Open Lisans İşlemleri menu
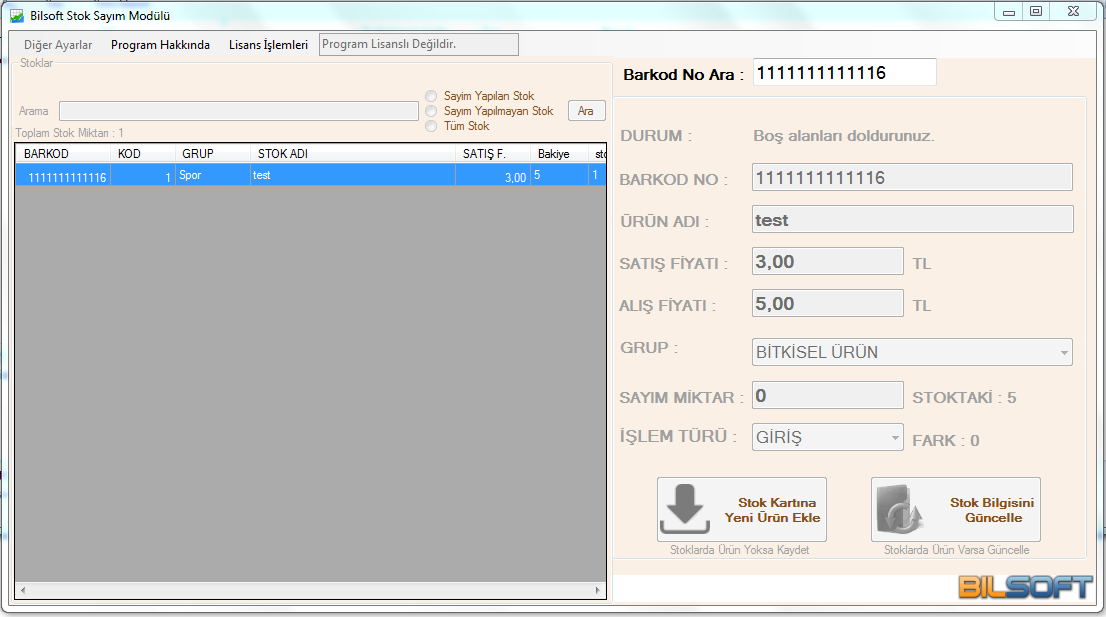 (268, 44)
